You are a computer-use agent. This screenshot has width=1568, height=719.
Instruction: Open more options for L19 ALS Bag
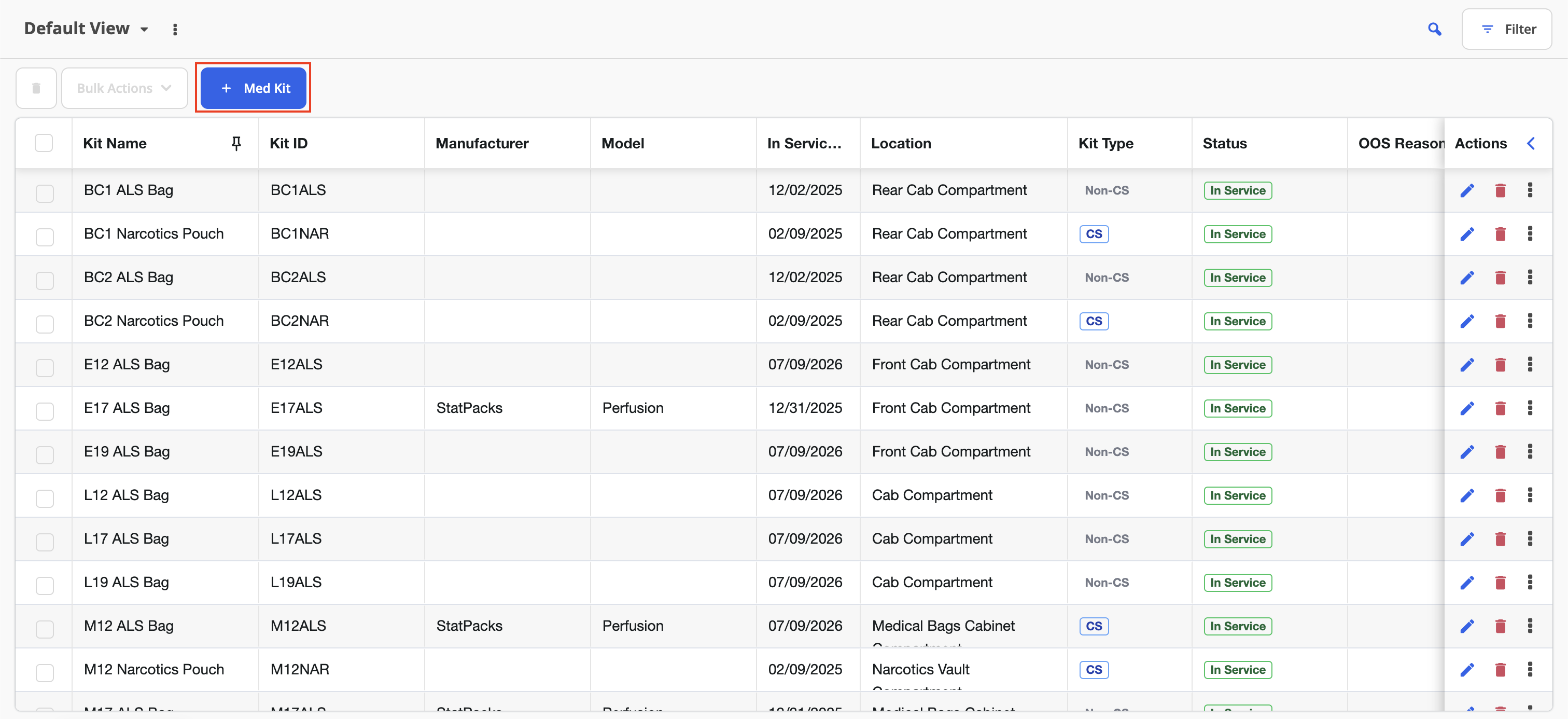(x=1530, y=583)
